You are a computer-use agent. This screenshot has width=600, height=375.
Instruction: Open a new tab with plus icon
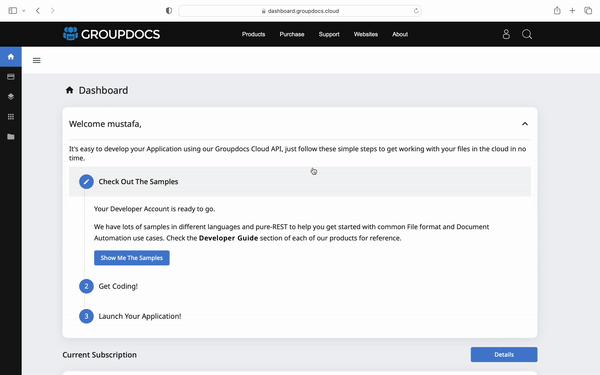tap(572, 11)
